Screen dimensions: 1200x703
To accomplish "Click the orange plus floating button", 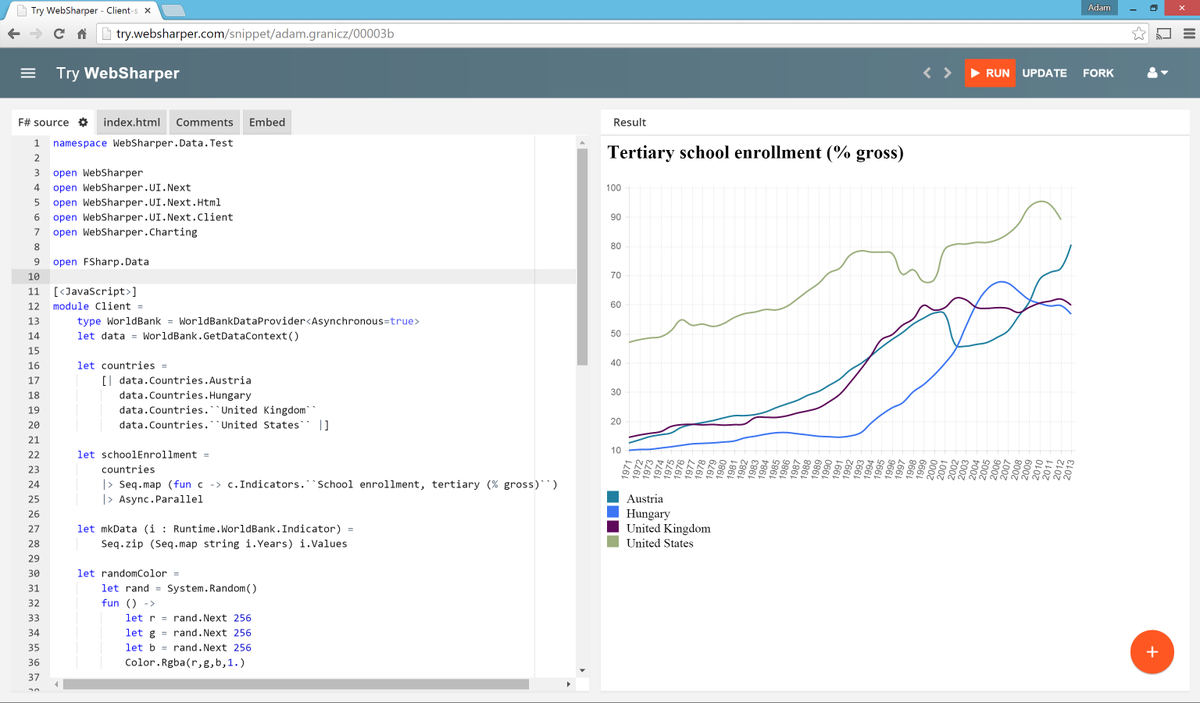I will (x=1151, y=652).
